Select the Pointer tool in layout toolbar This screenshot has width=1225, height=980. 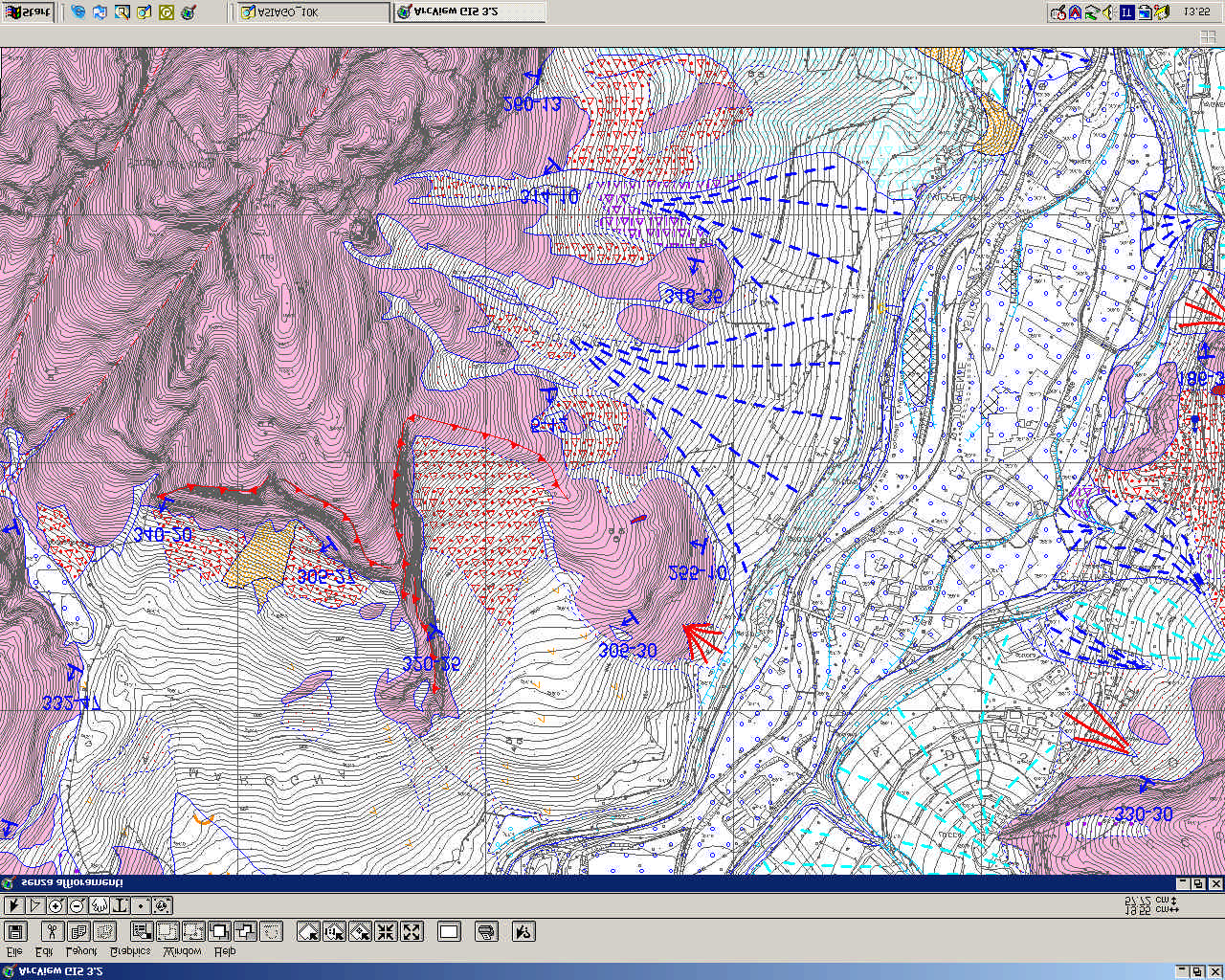(14, 905)
